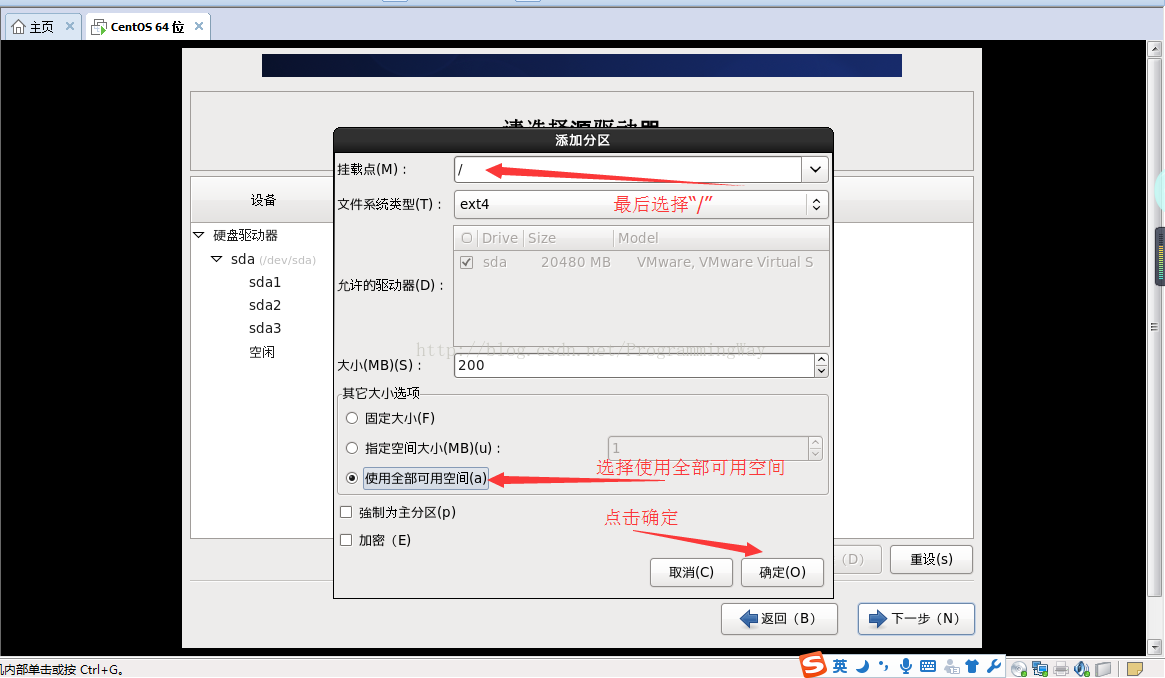The image size is (1165, 678).
Task: Select 指定空间大小(MB) radio option
Action: [351, 448]
